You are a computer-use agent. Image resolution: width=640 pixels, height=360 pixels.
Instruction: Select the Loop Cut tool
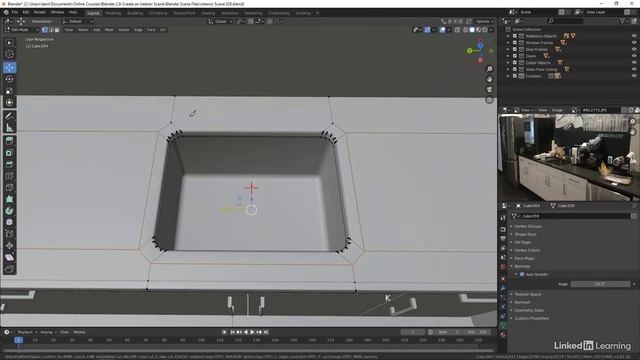tap(9, 176)
